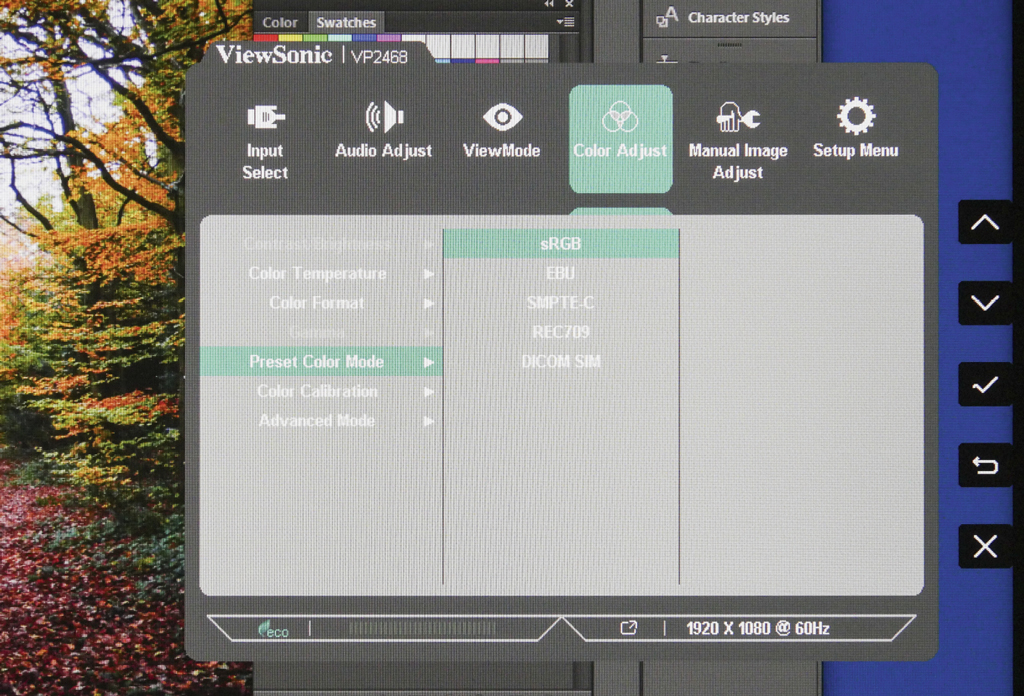The width and height of the screenshot is (1024, 696).
Task: Open the Setup Menu gear icon
Action: pos(855,117)
